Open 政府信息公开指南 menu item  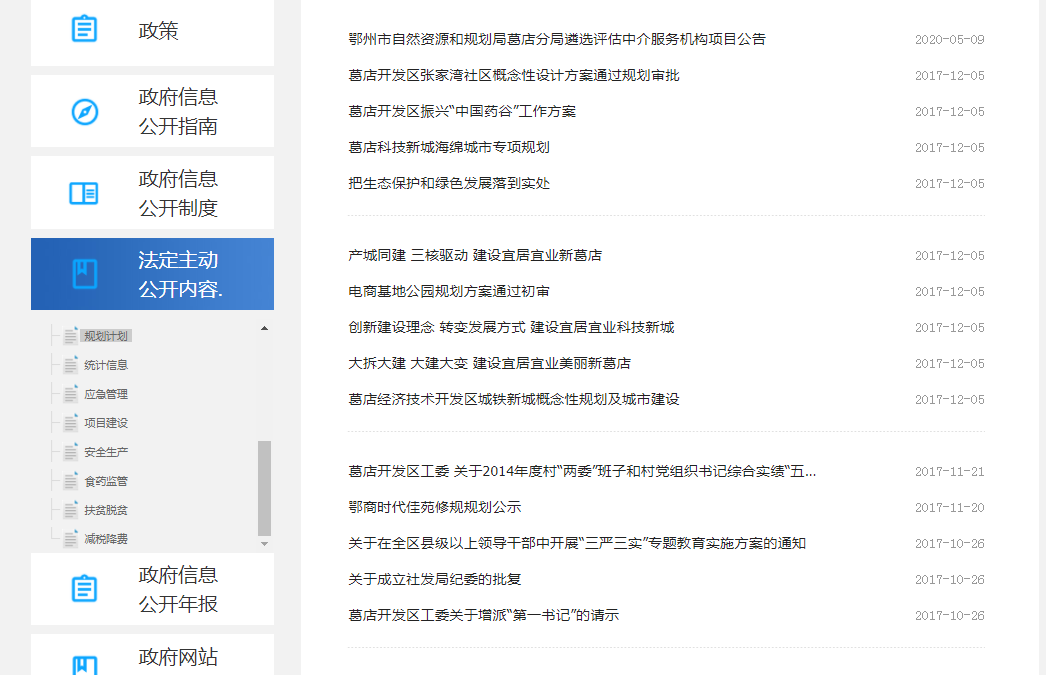pos(152,111)
